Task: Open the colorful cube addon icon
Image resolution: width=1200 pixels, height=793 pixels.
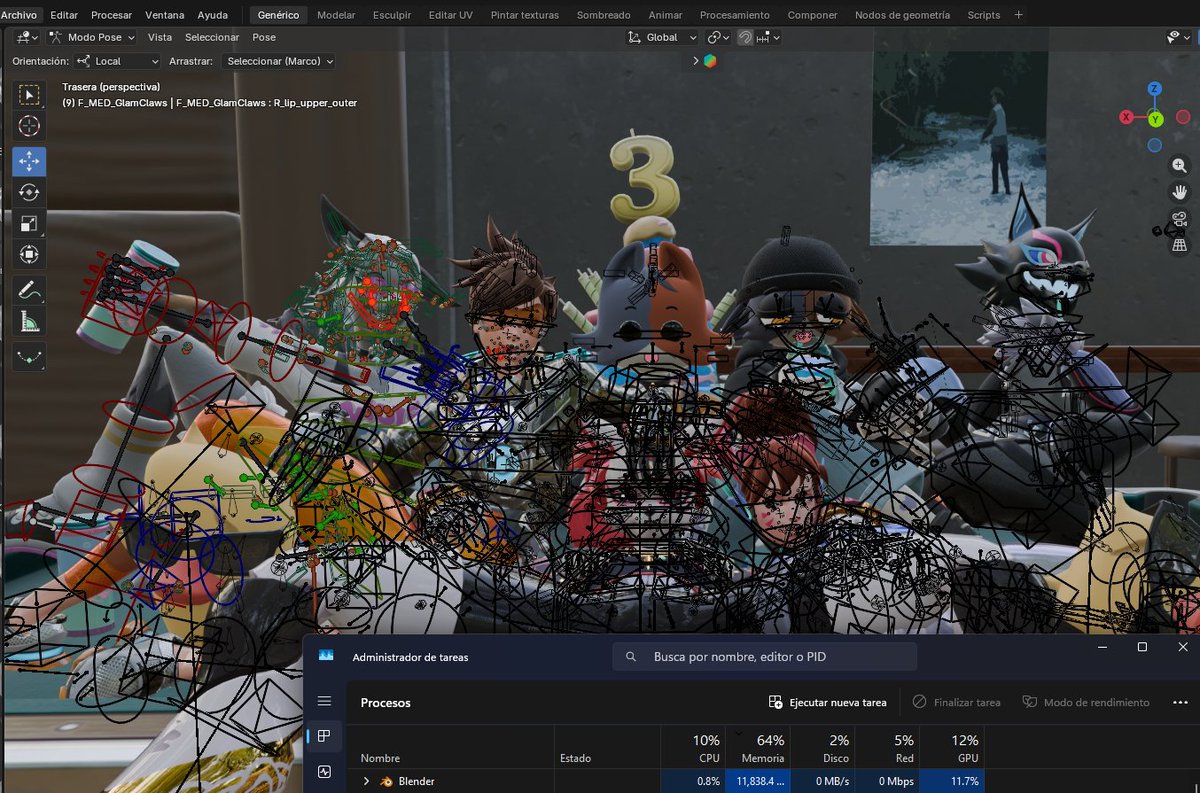Action: point(710,60)
